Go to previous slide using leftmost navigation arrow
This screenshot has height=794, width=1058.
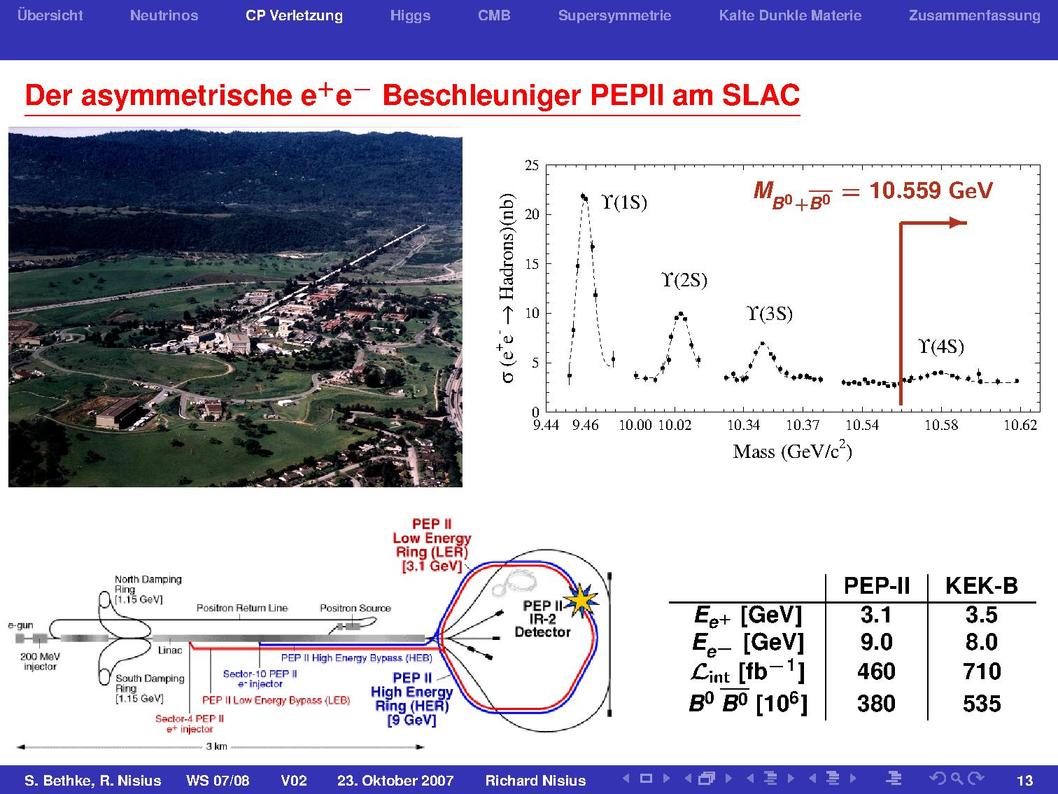point(626,778)
